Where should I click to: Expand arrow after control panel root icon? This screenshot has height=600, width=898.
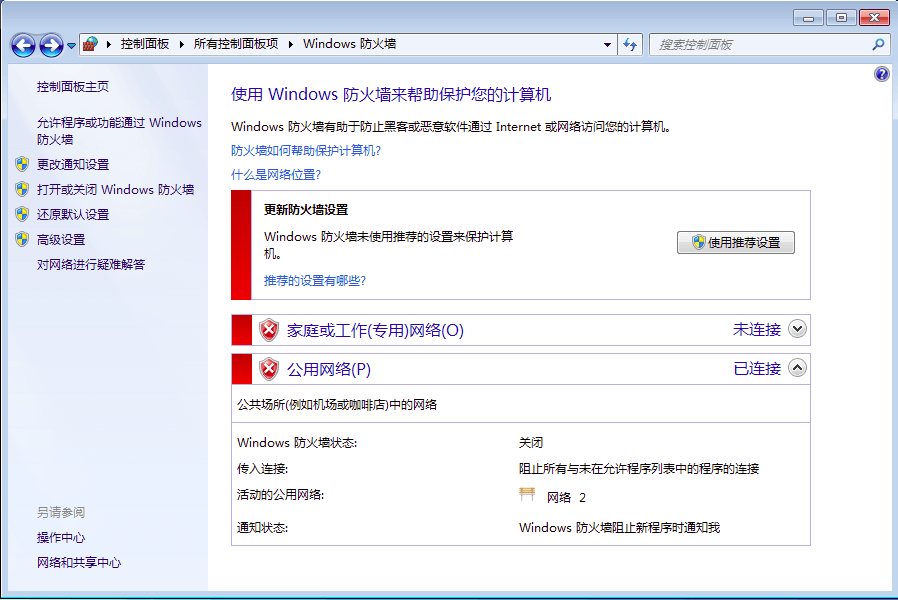(x=108, y=44)
